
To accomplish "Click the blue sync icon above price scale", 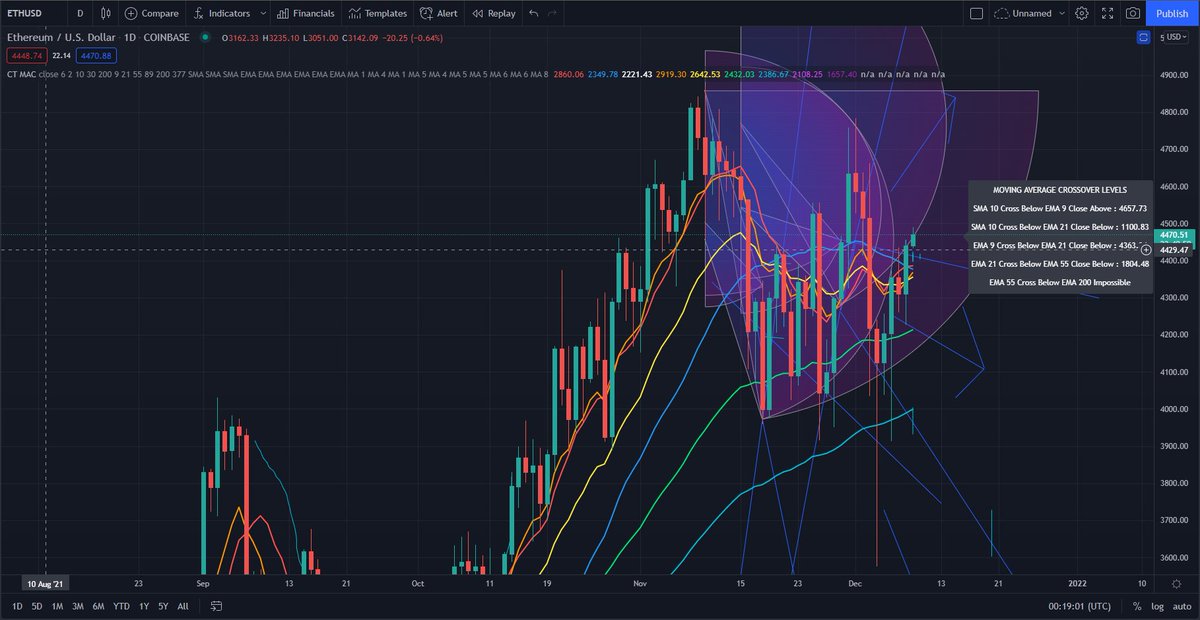I will click(x=1143, y=37).
